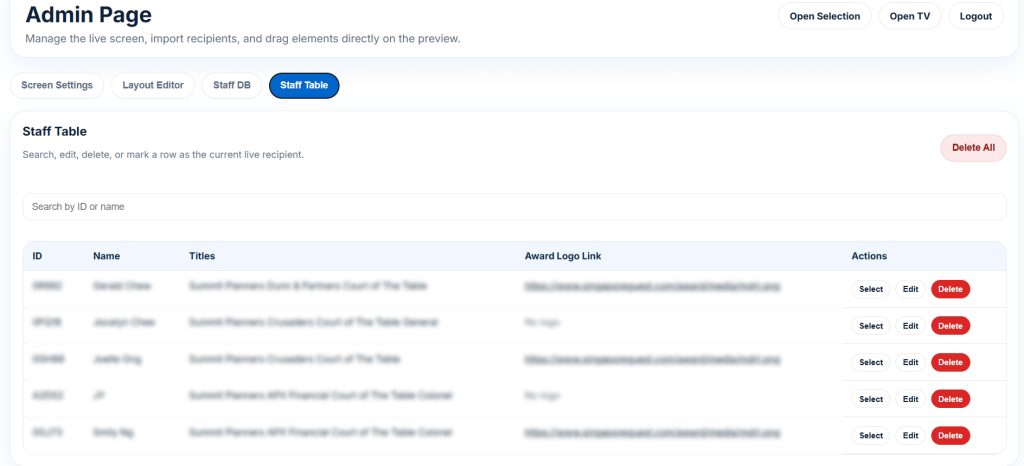Screen dimensions: 1024x466
Task: Go to the Staff DB tab
Action: click(x=232, y=86)
